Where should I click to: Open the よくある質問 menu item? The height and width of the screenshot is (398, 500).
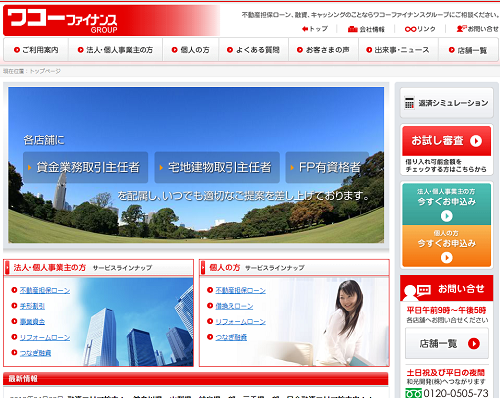pyautogui.click(x=254, y=50)
